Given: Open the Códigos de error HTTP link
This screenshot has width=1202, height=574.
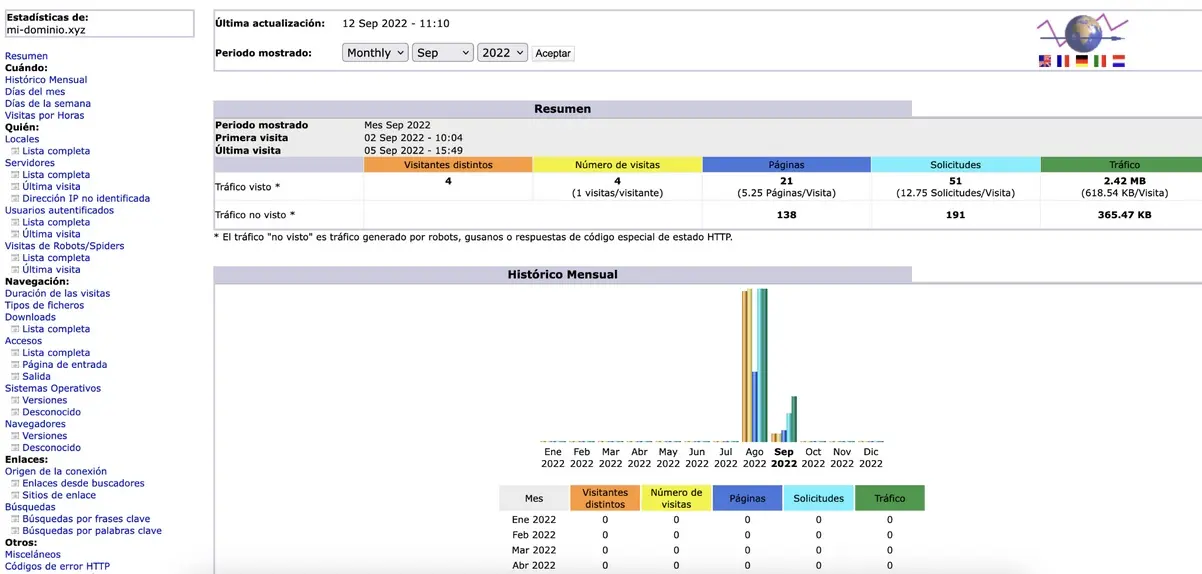Looking at the screenshot, I should pyautogui.click(x=57, y=567).
